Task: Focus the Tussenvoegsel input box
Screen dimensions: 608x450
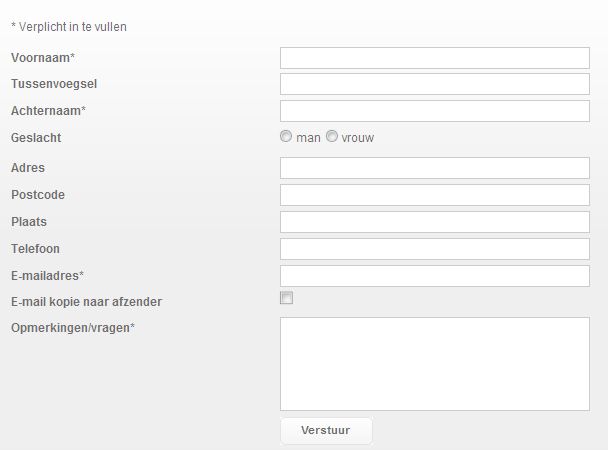Action: pos(435,84)
